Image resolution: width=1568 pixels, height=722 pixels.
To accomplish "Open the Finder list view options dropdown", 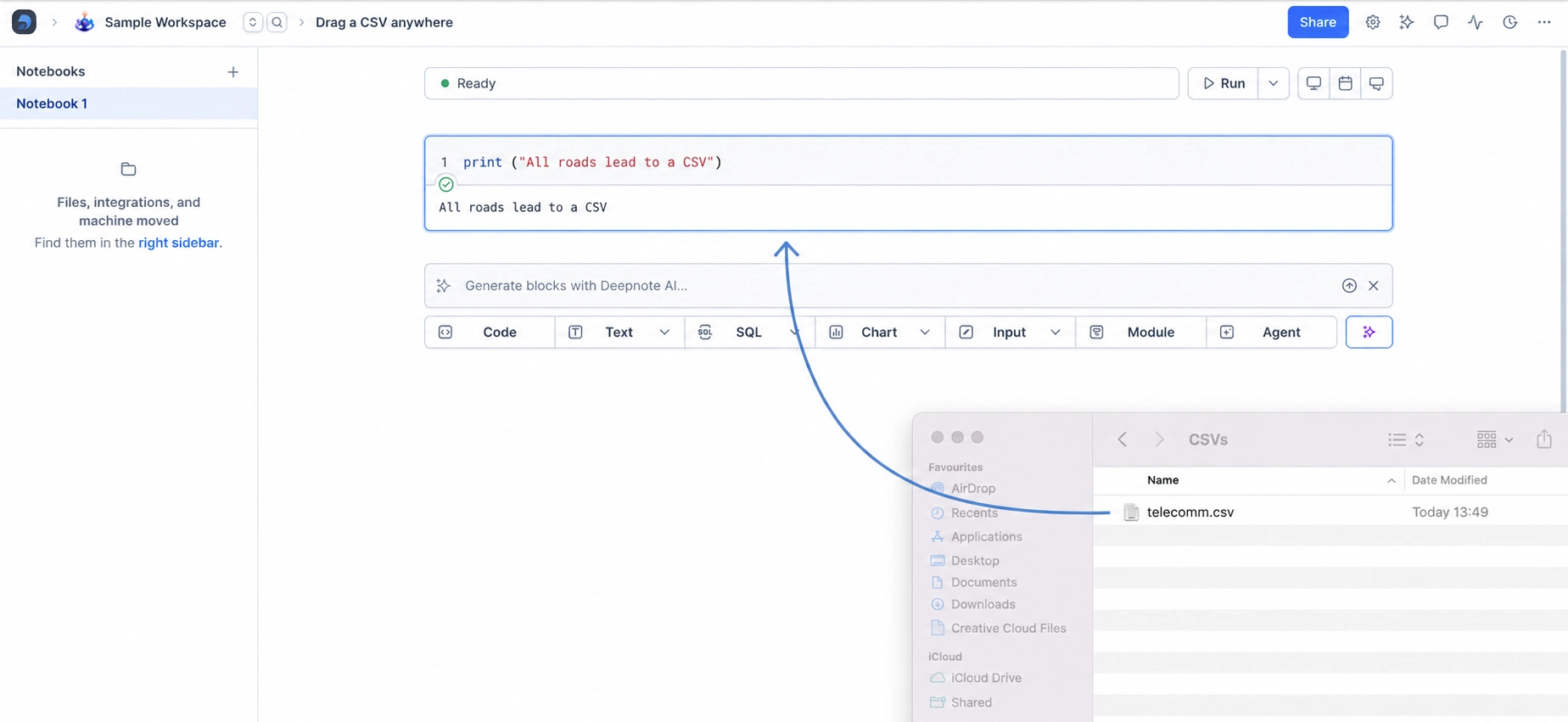I will (x=1406, y=439).
